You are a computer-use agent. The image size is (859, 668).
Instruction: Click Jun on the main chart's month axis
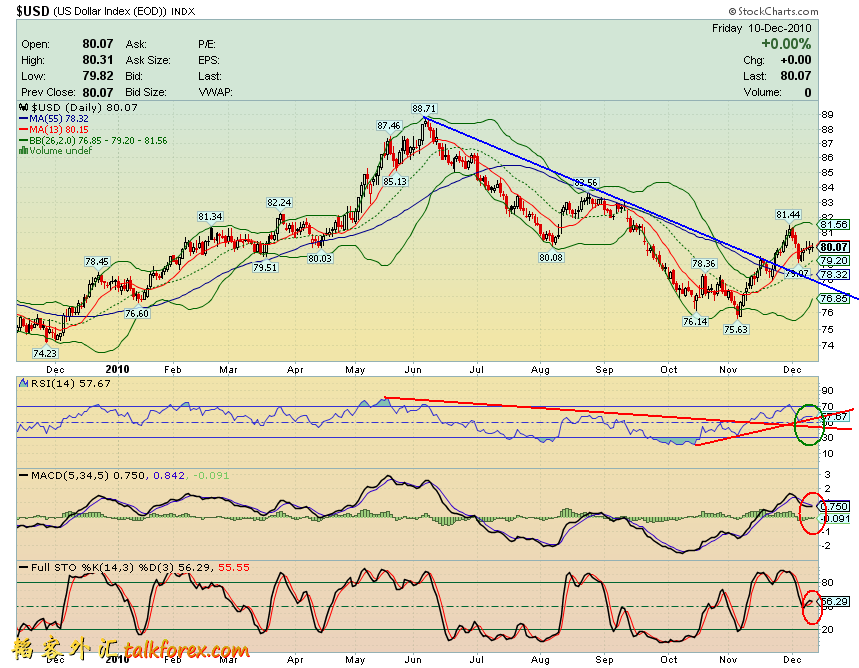pos(413,369)
